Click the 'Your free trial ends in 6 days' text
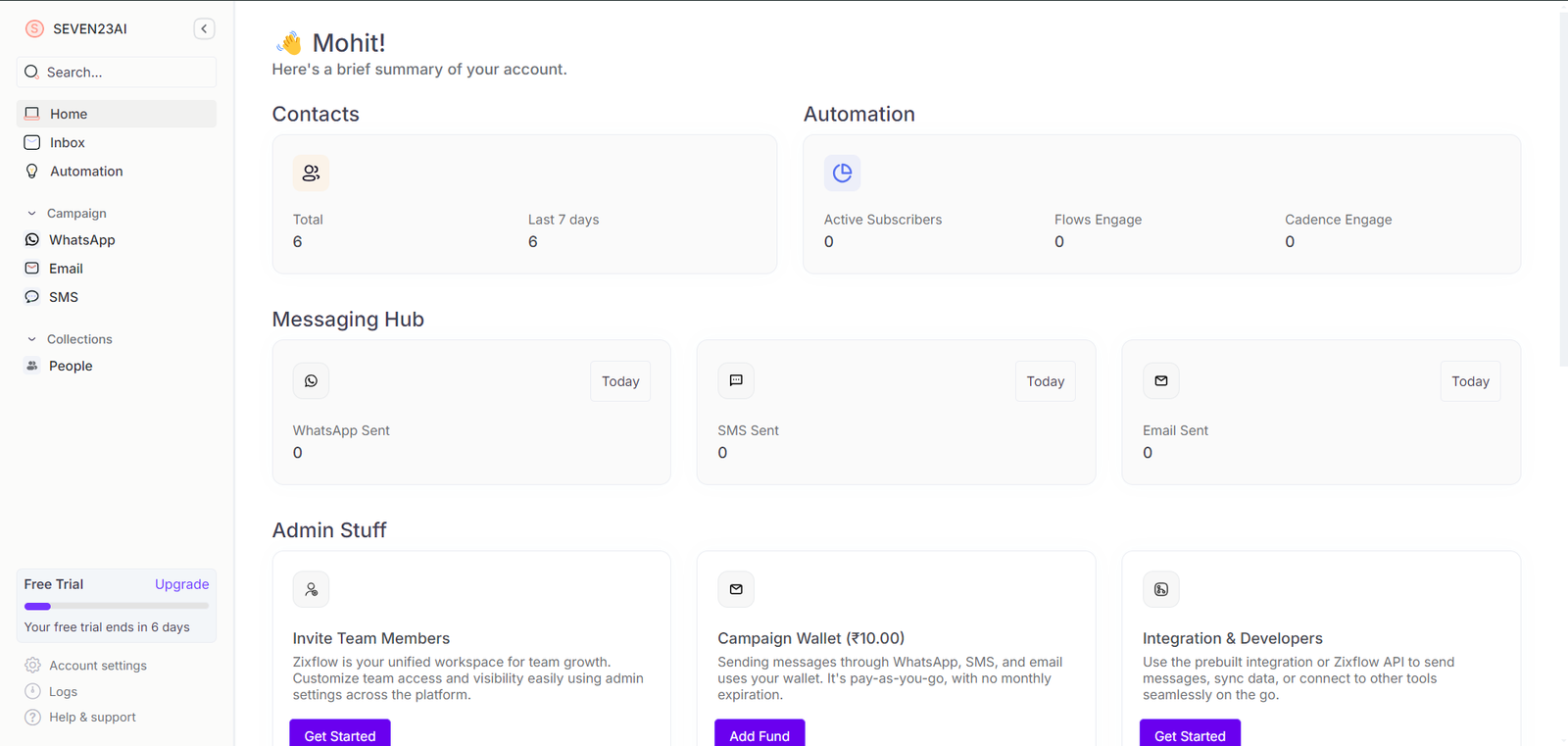This screenshot has height=746, width=1568. pyautogui.click(x=107, y=627)
